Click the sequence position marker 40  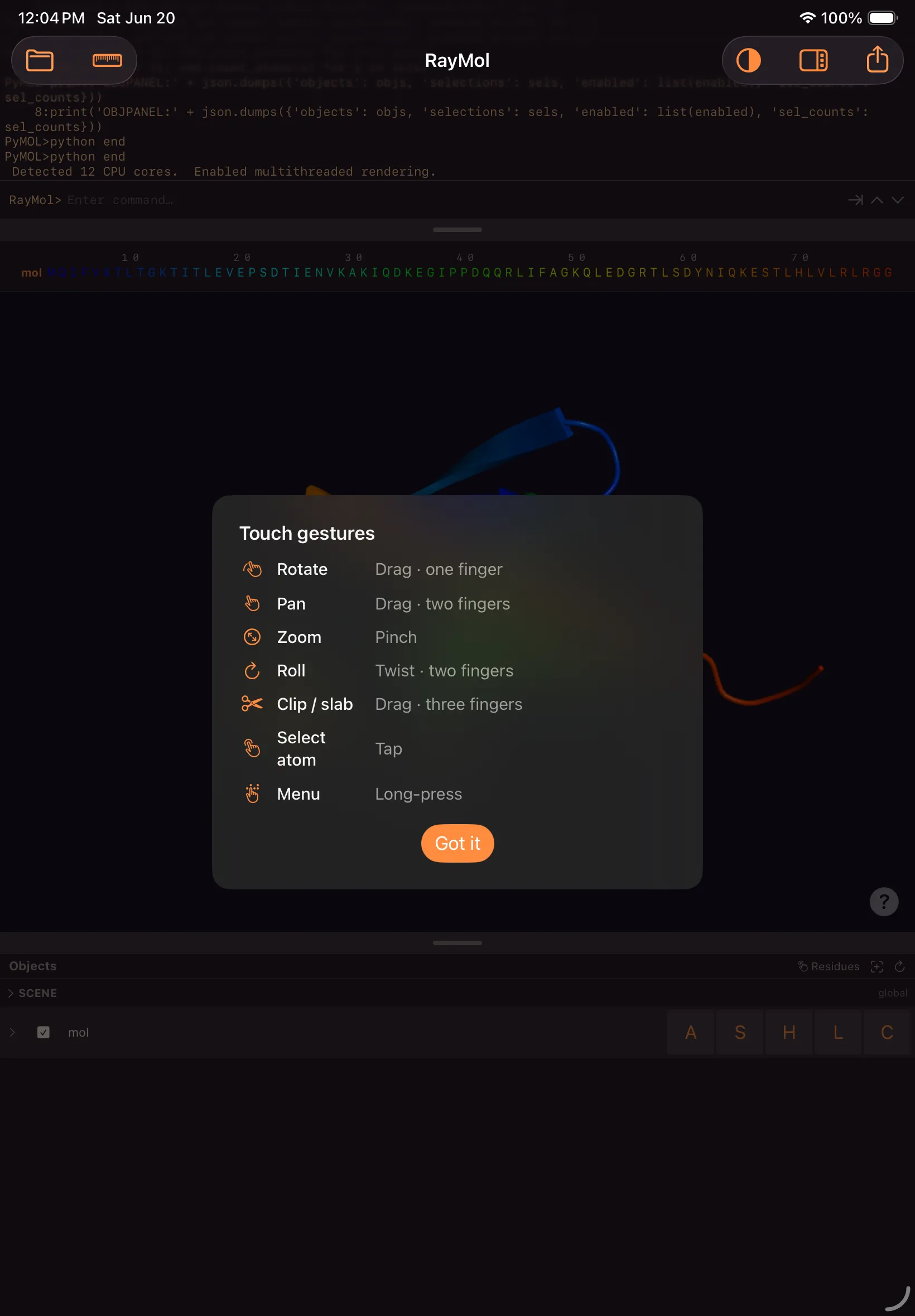pos(465,257)
